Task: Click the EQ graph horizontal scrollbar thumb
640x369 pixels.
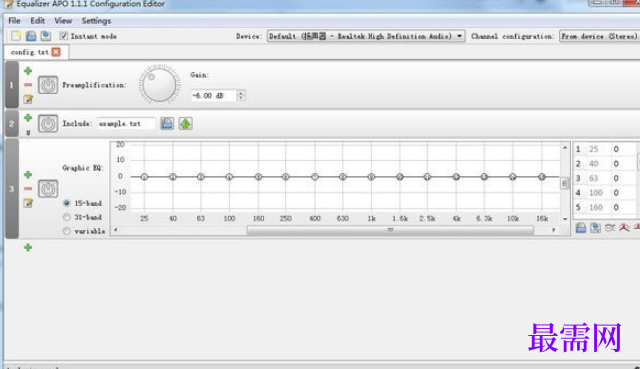Action: [x=390, y=230]
